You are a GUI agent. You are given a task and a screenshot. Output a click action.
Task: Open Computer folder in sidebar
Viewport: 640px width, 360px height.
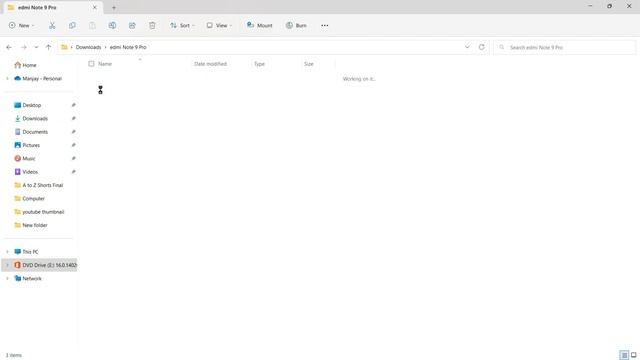tap(29, 198)
